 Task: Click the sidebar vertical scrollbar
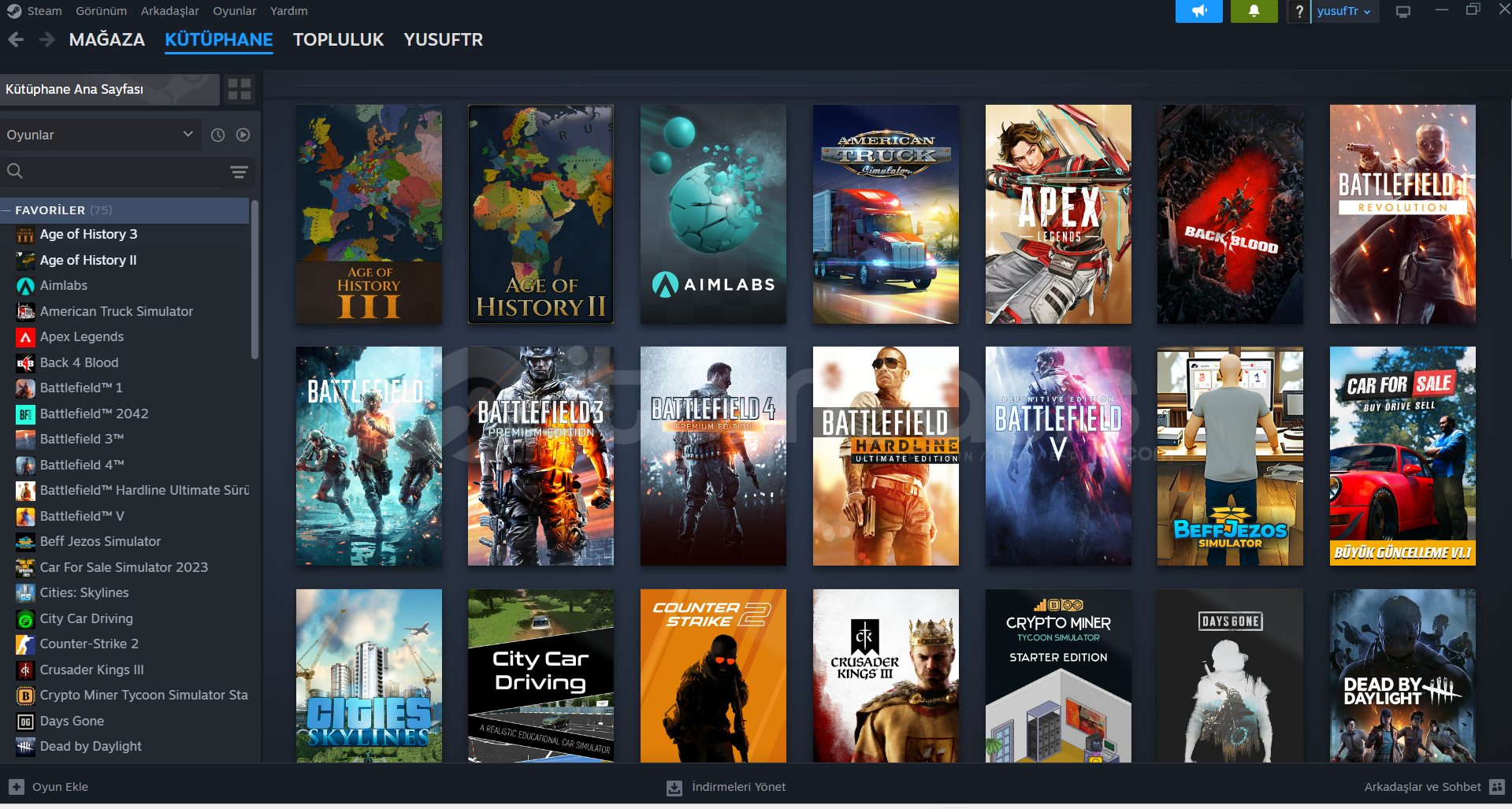tap(254, 280)
